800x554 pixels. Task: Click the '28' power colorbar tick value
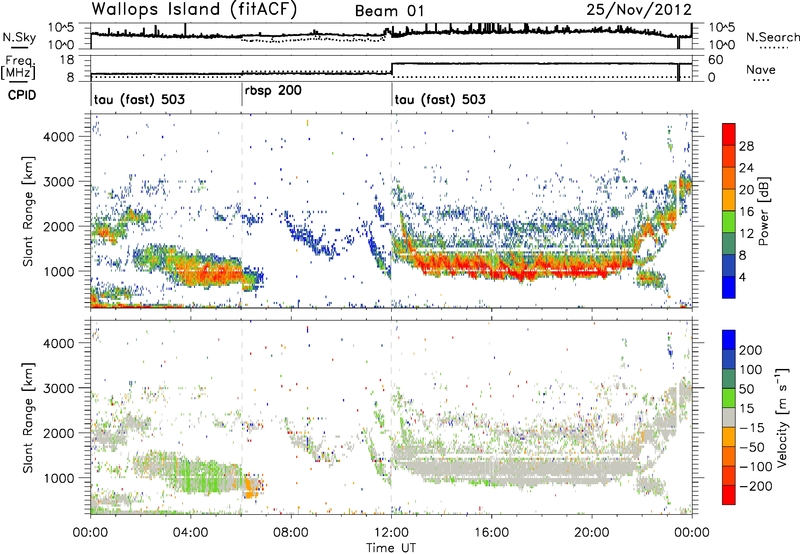point(746,146)
